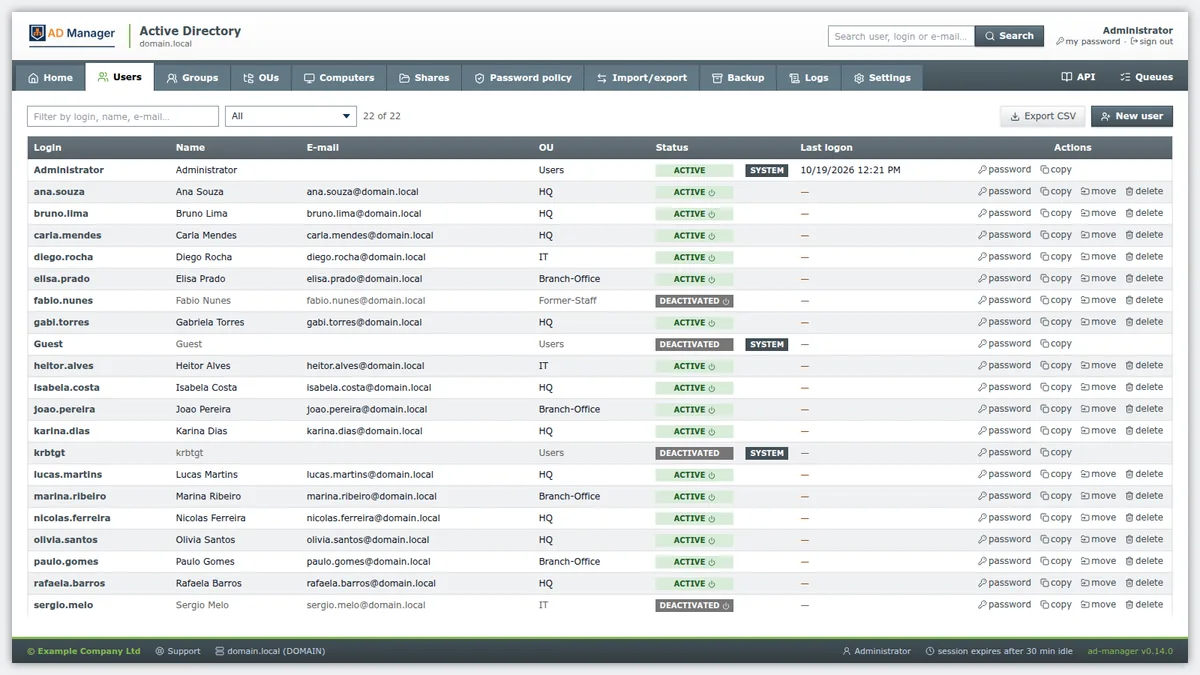Toggle ACTIVE status for marina.ribeiro
Screen dimensions: 1200x675
694,496
